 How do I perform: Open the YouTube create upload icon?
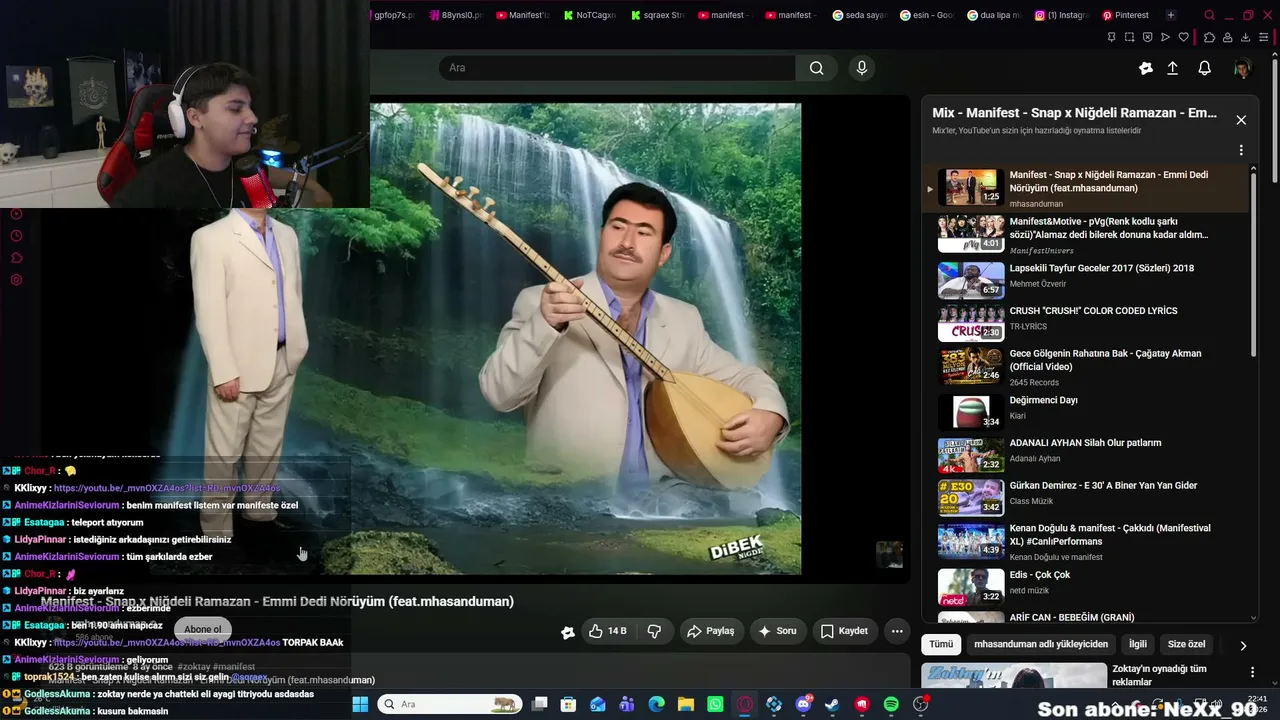[x=1173, y=68]
